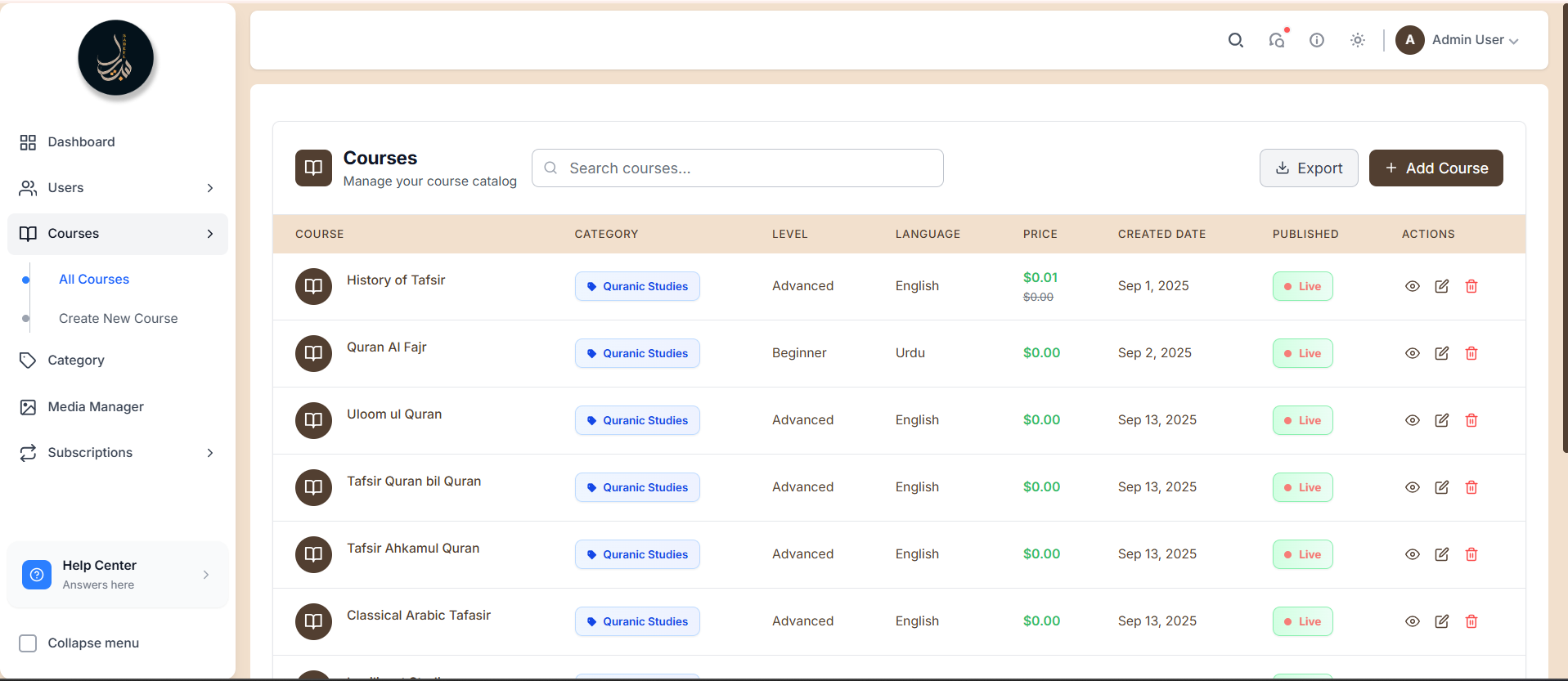This screenshot has width=1568, height=681.
Task: Open the Admin User dropdown arrow
Action: (1513, 41)
